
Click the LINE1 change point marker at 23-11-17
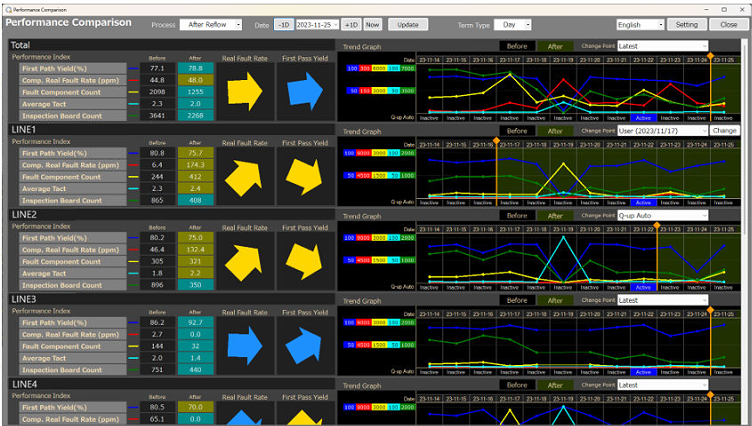point(496,141)
